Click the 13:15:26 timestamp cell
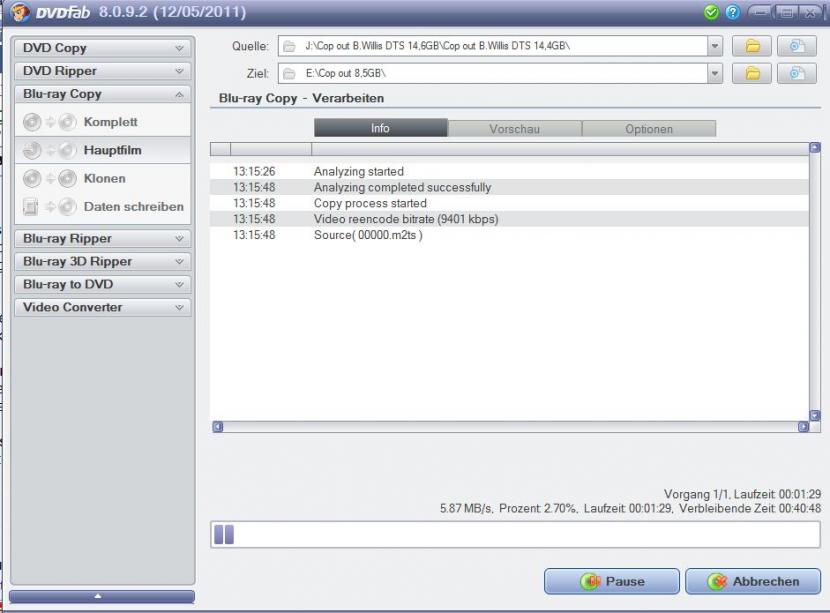Image resolution: width=830 pixels, height=613 pixels. tap(254, 172)
